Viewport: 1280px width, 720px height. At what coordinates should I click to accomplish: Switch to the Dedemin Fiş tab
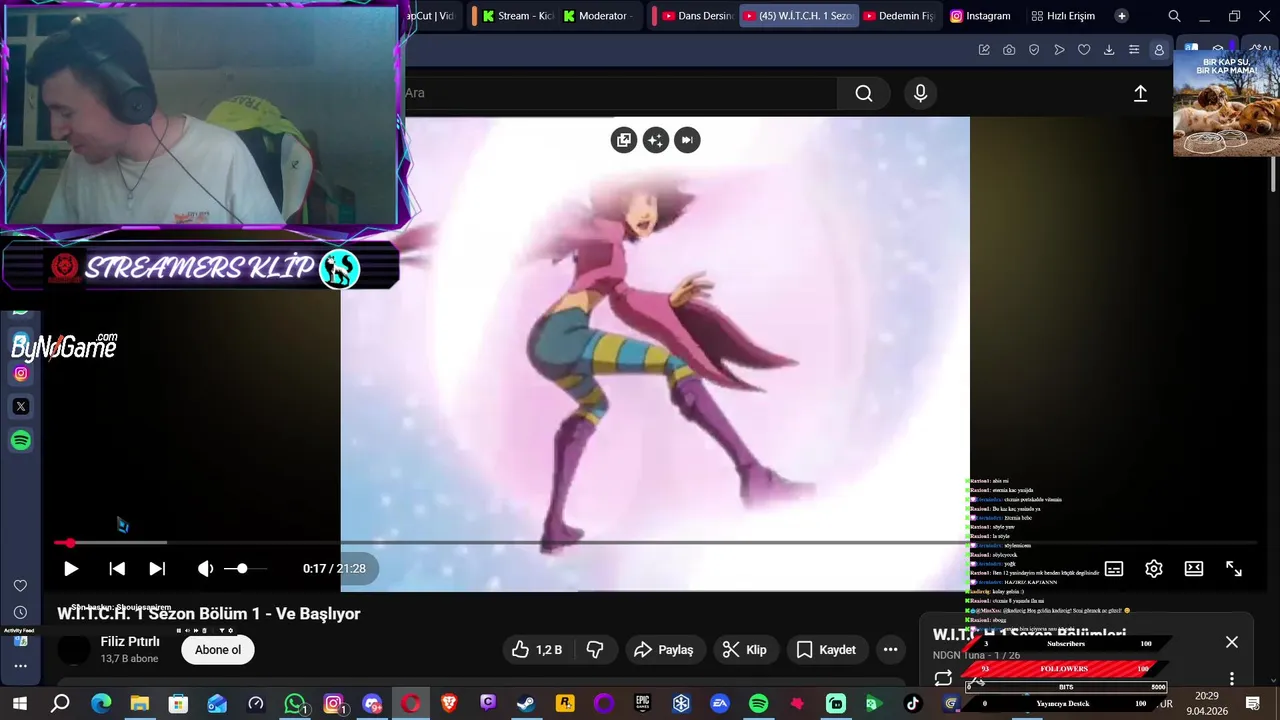[898, 16]
